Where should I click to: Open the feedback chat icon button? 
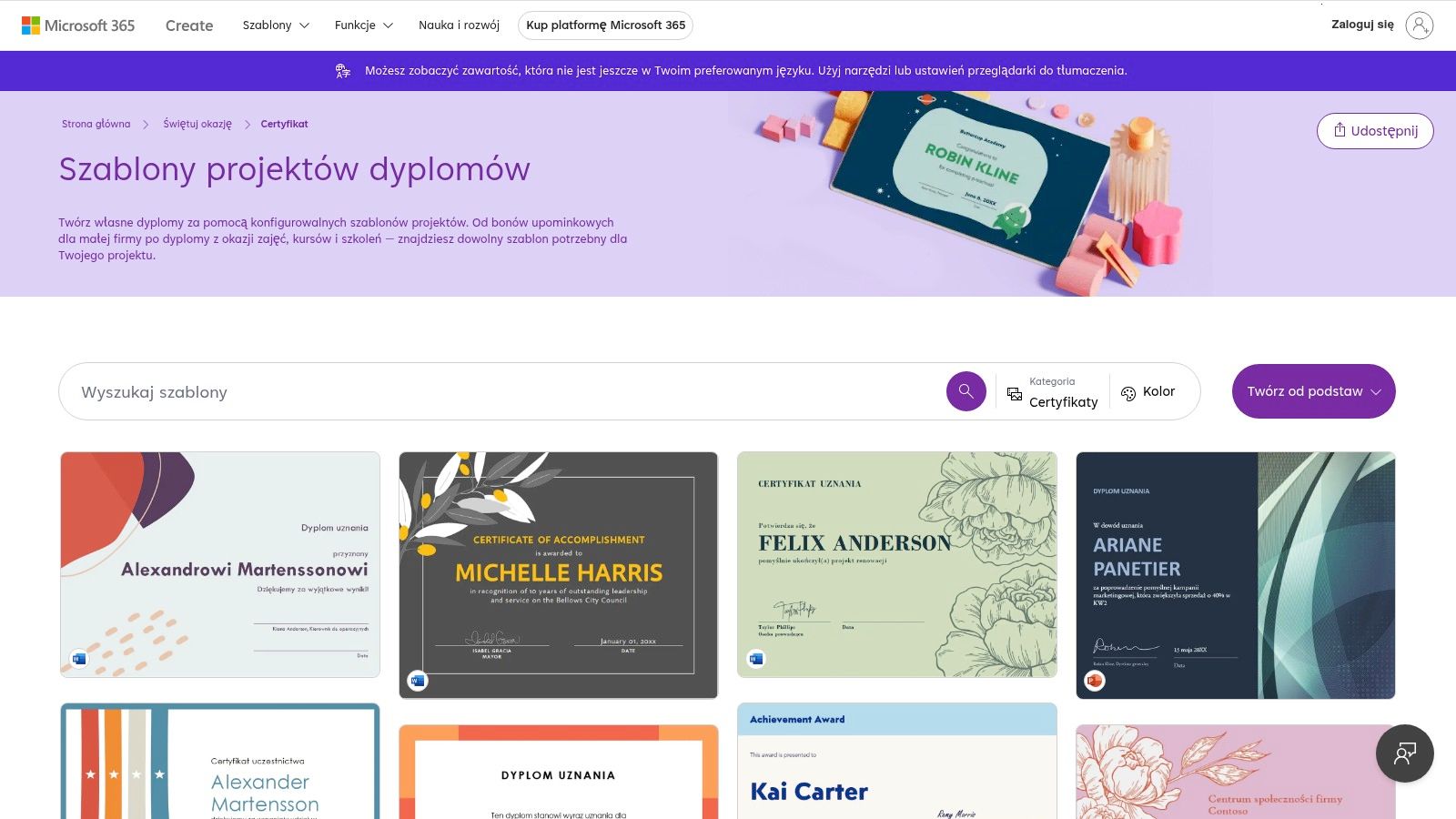click(x=1404, y=753)
